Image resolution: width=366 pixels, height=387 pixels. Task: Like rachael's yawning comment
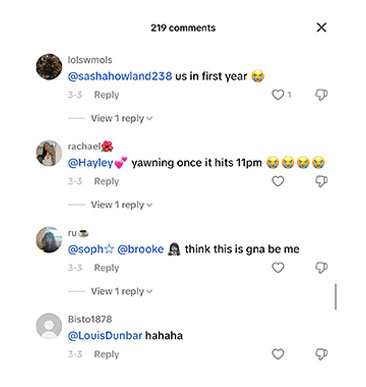[278, 181]
